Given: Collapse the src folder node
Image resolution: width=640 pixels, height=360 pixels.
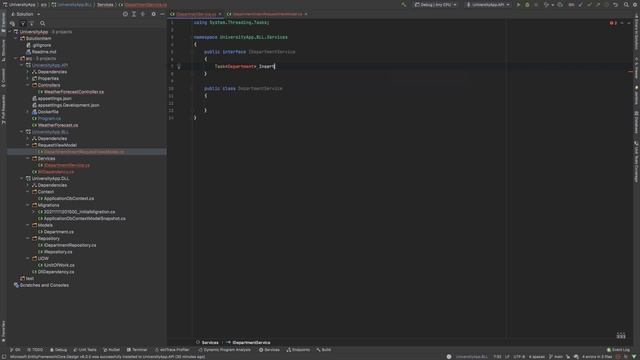Looking at the screenshot, I should point(16,58).
